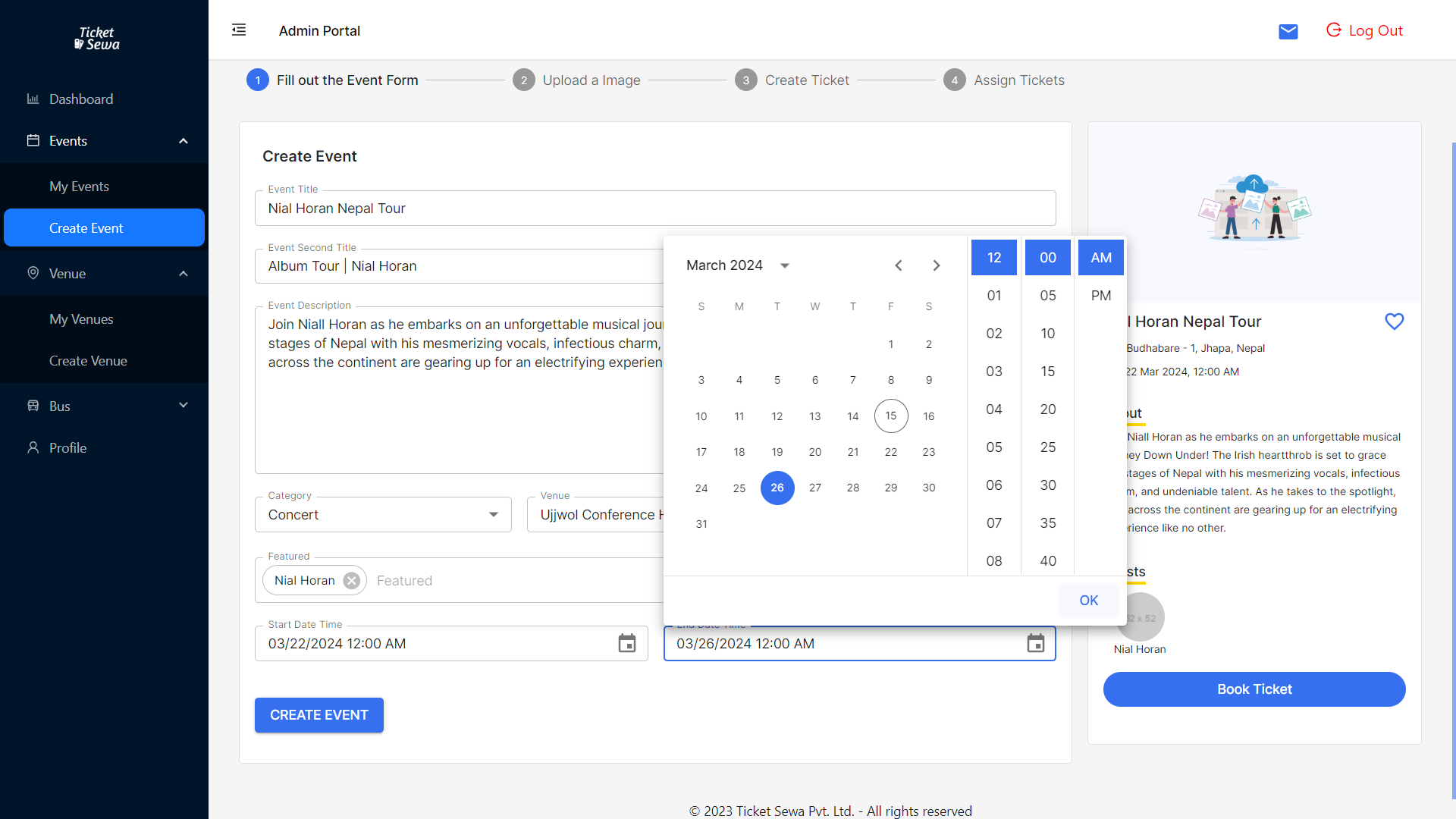Open the March 2024 month-year dropdown
The height and width of the screenshot is (819, 1456).
click(x=785, y=265)
